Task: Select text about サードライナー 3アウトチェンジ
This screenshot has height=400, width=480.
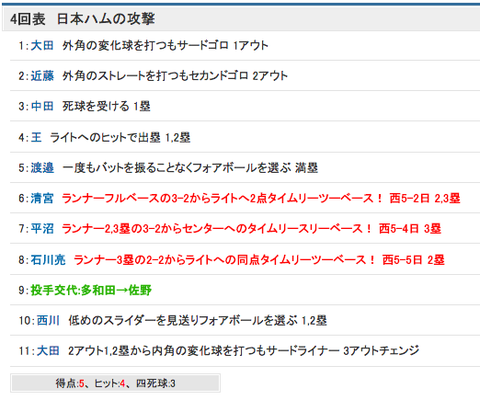Action: tap(244, 351)
